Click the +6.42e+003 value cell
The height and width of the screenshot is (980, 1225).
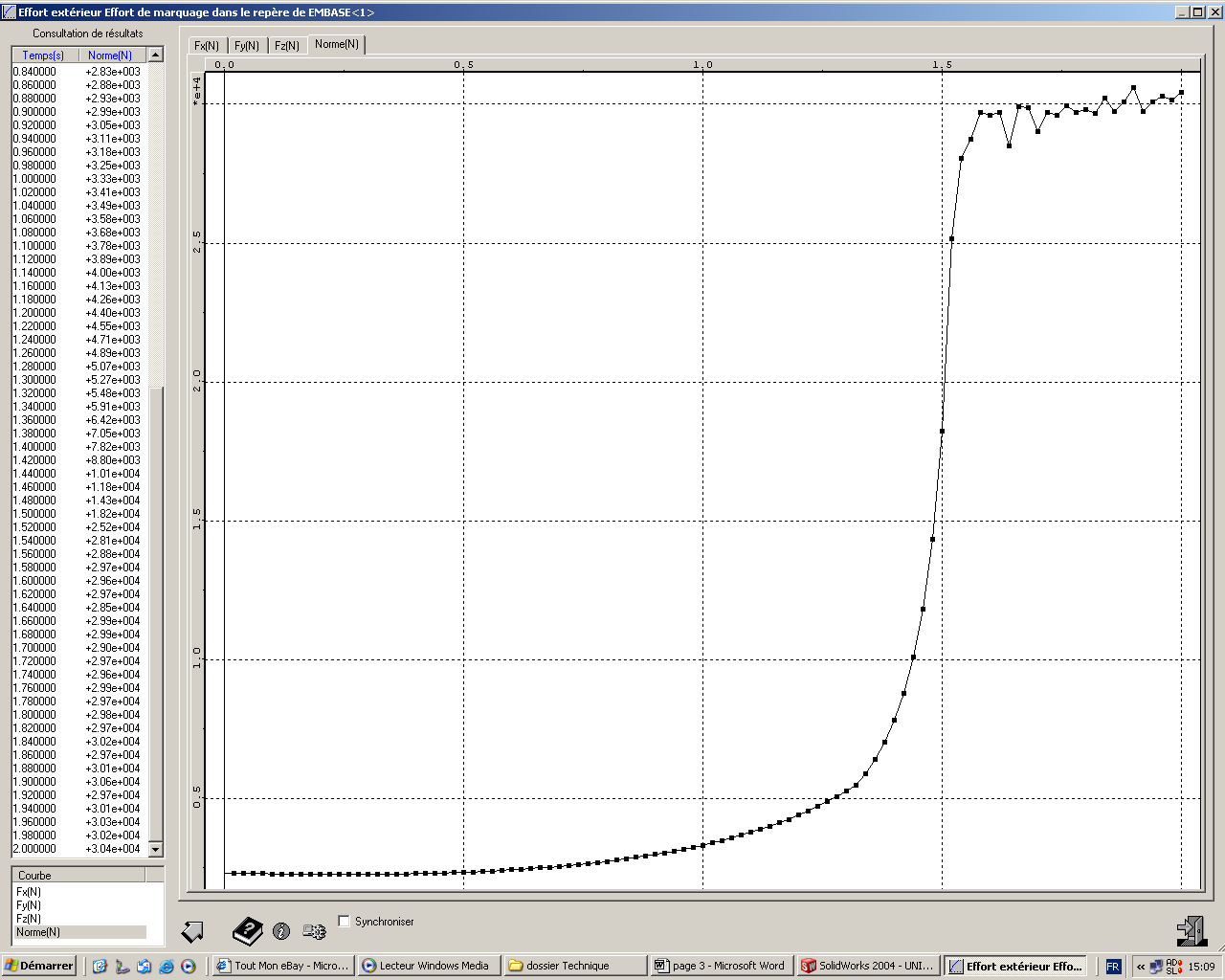[113, 420]
